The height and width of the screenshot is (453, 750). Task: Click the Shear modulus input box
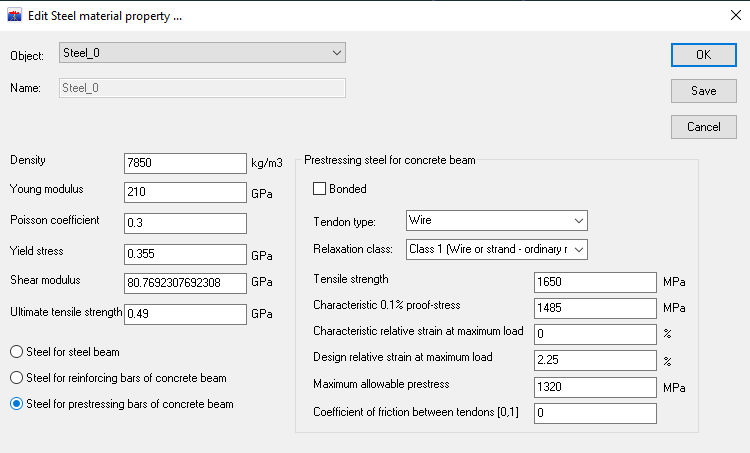pos(185,284)
